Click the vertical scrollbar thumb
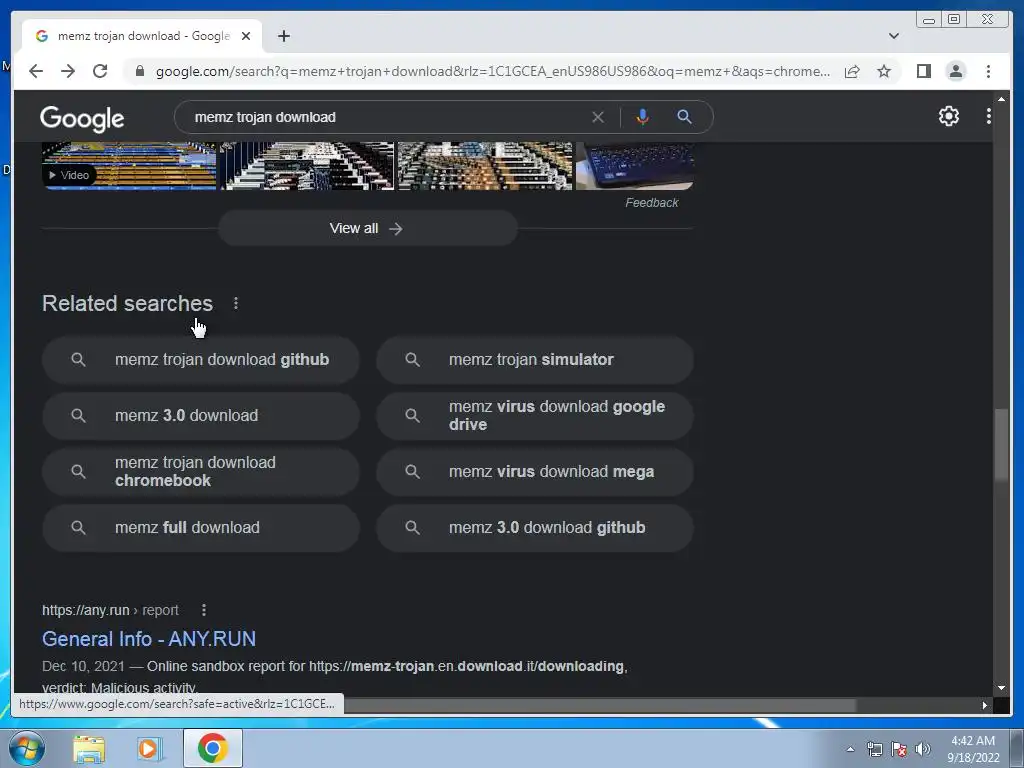Image resolution: width=1024 pixels, height=768 pixels. pos(1001,445)
